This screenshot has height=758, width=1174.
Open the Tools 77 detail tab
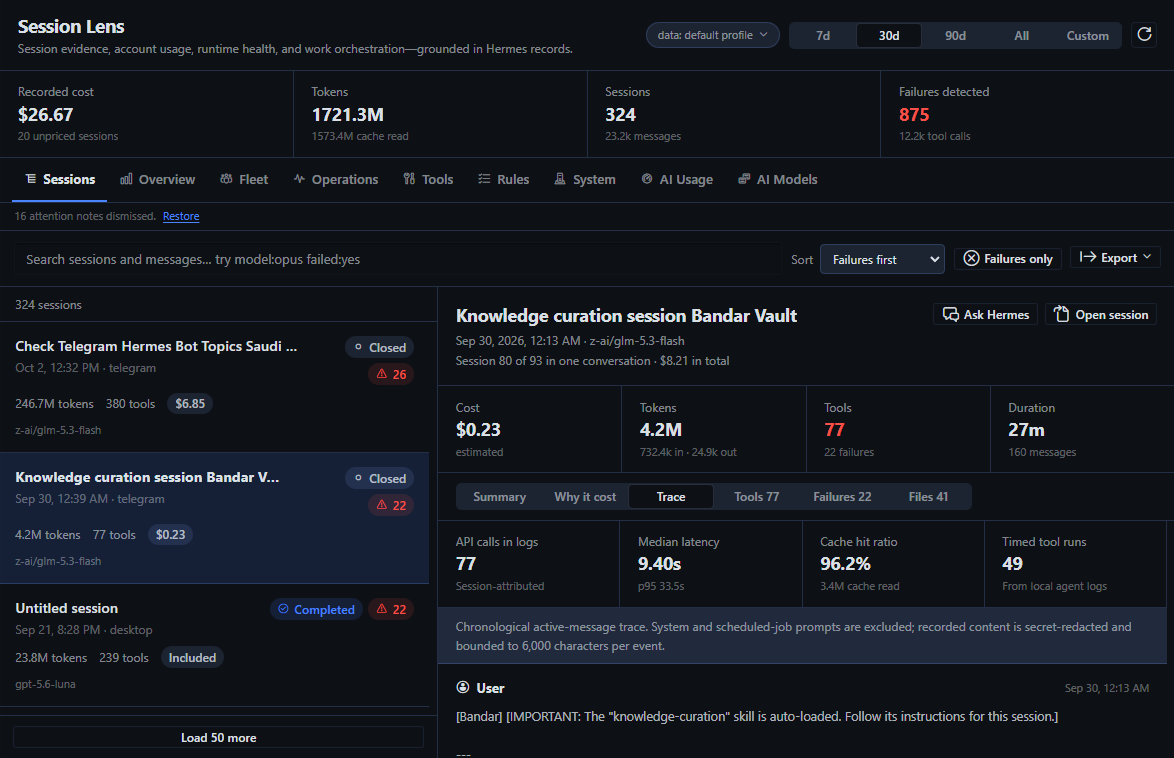pyautogui.click(x=756, y=497)
